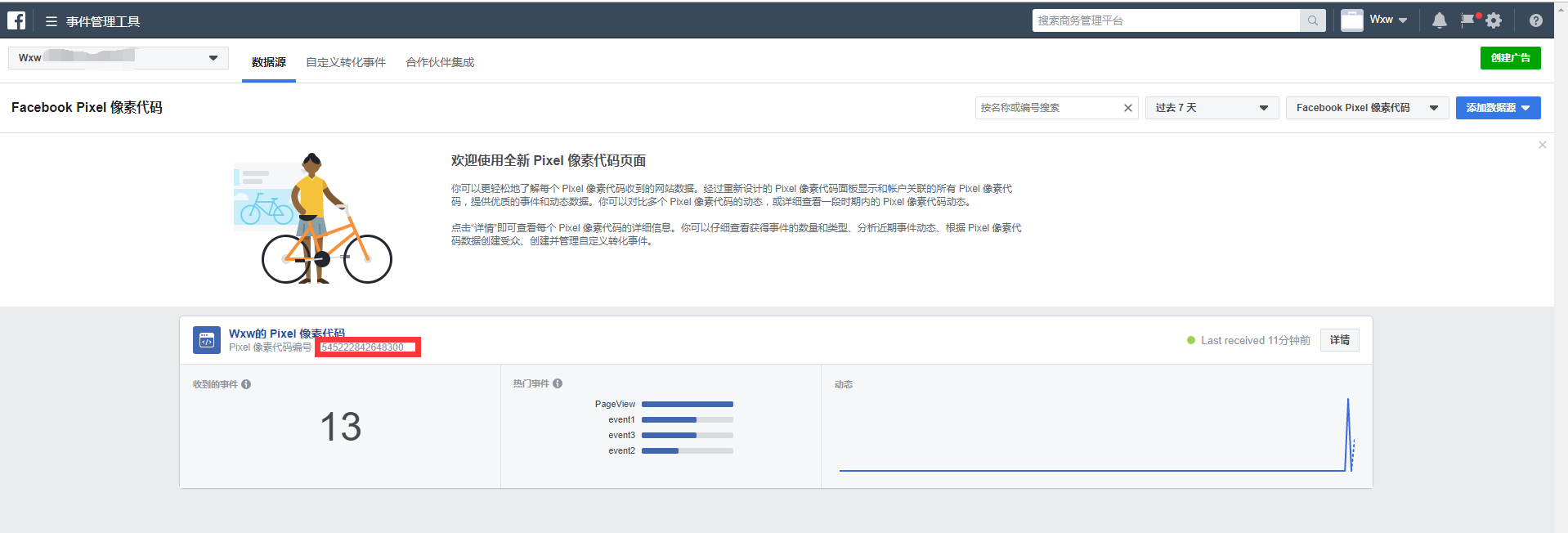
Task: Open the 添加数据源 dropdown button
Action: tap(1498, 108)
